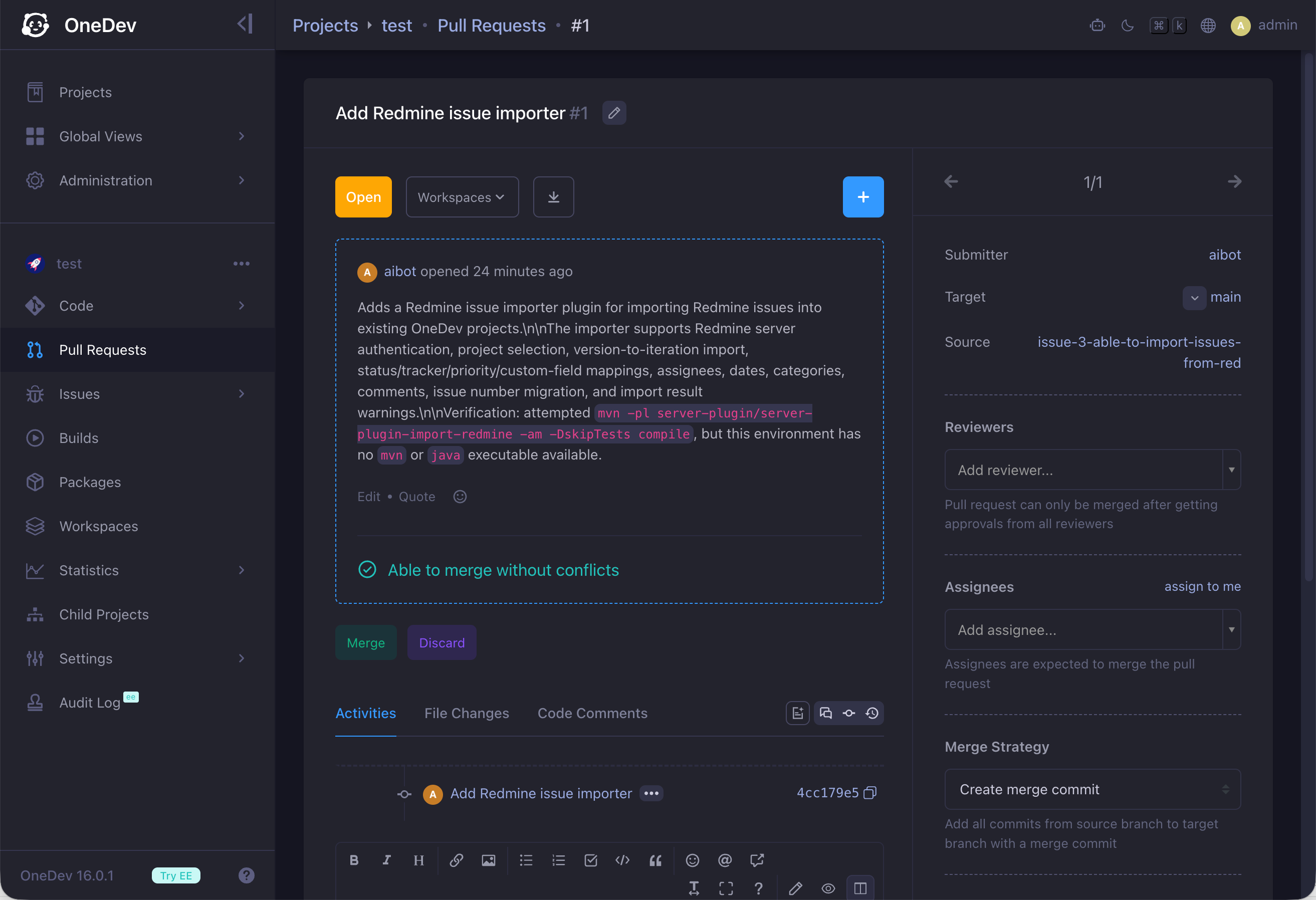Merge the pull request
Image resolution: width=1316 pixels, height=900 pixels.
click(x=366, y=643)
